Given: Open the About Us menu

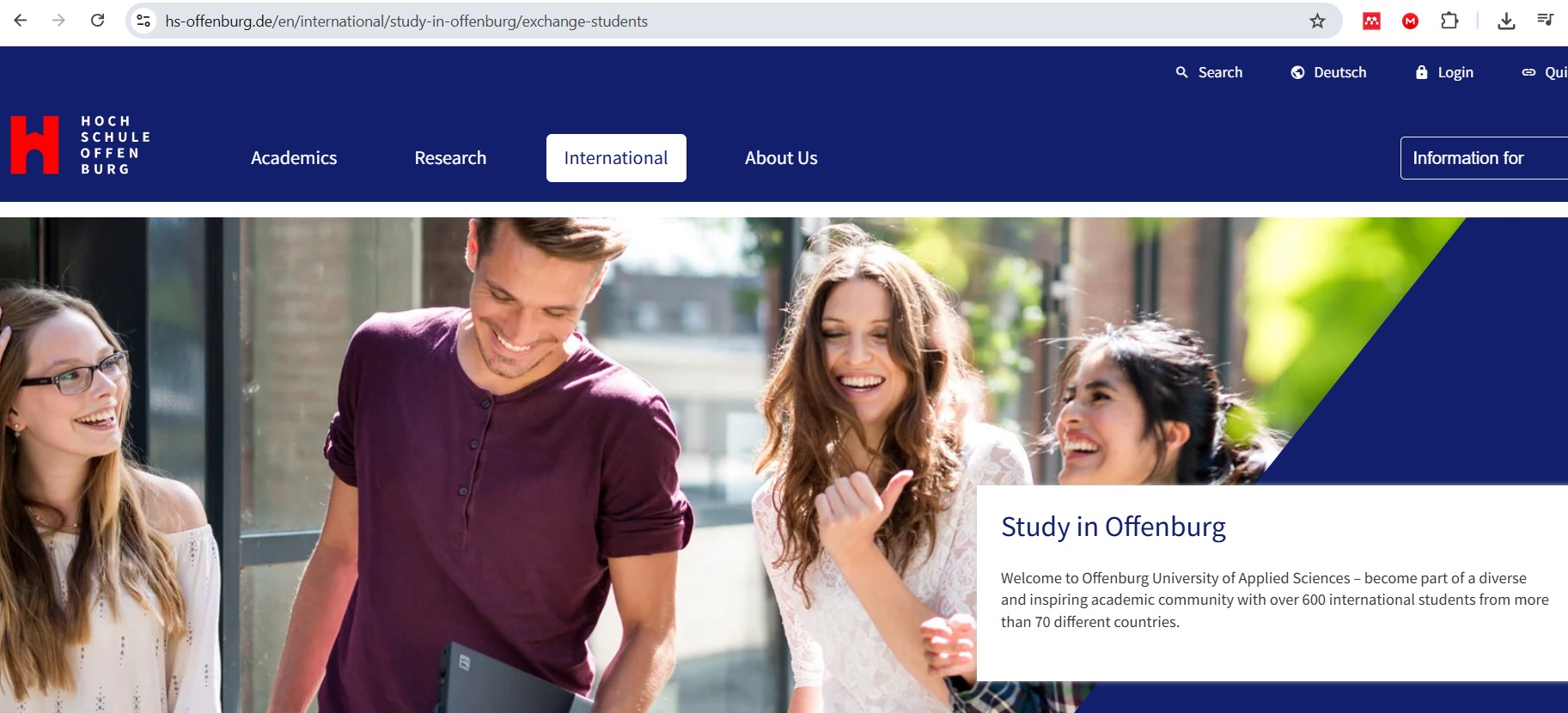Looking at the screenshot, I should [781, 158].
